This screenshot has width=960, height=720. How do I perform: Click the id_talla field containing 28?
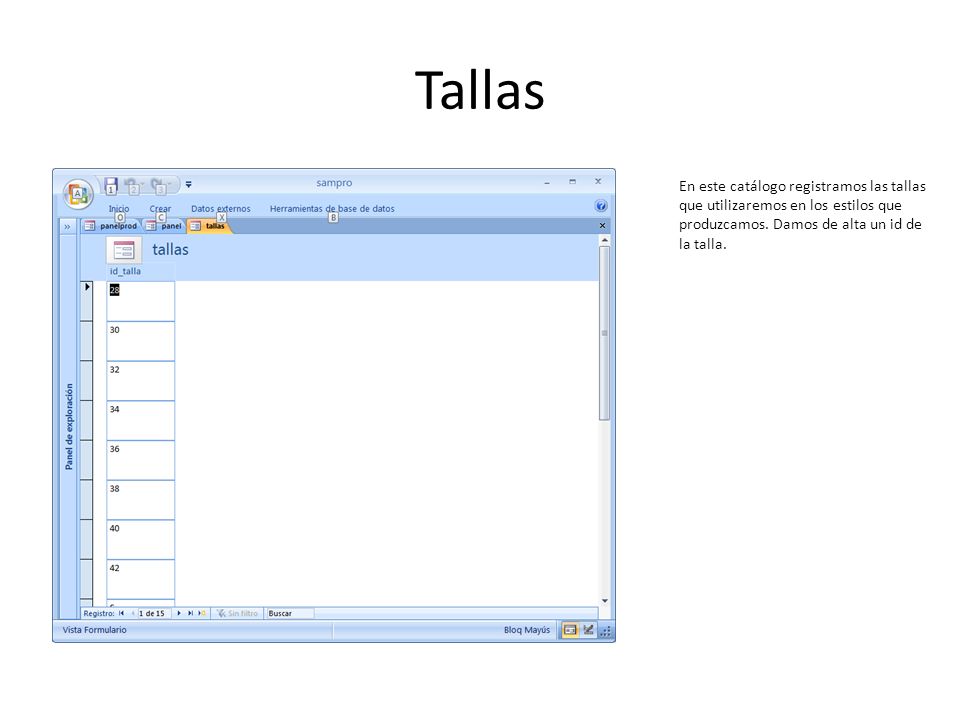pyautogui.click(x=141, y=301)
